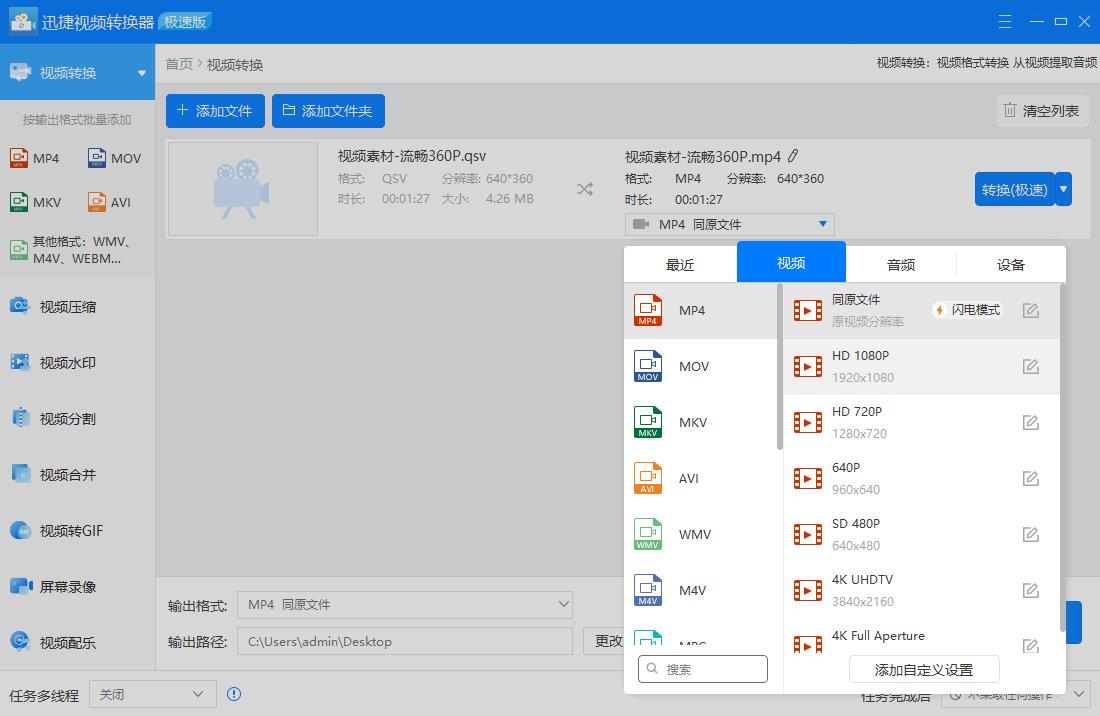Open the 输出格式 dropdown

pyautogui.click(x=405, y=604)
